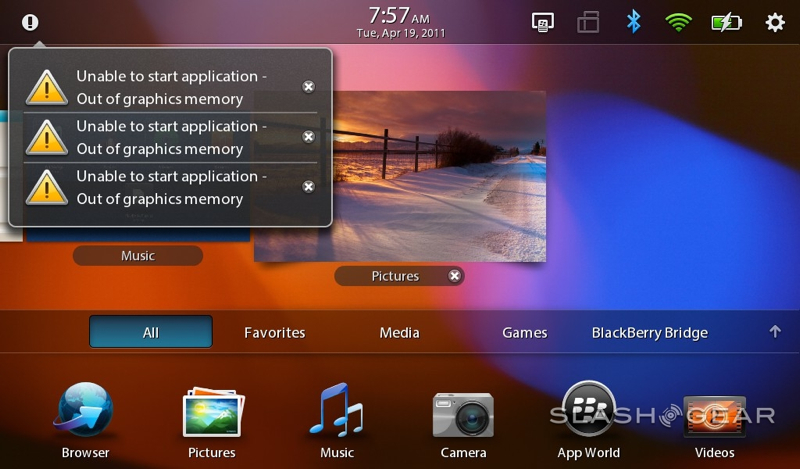Close the Pictures app card

coord(454,276)
